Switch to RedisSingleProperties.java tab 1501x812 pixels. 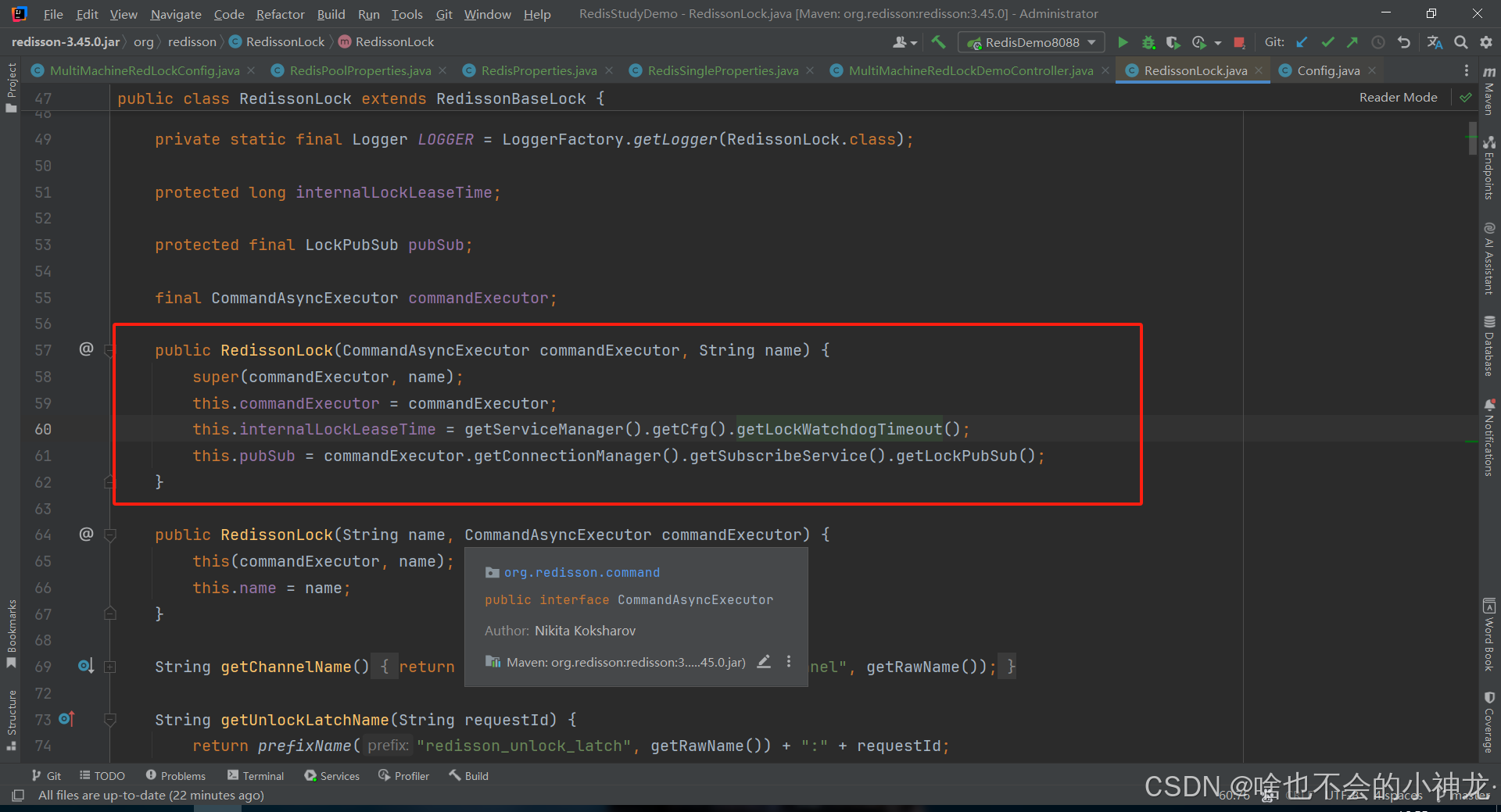click(722, 70)
